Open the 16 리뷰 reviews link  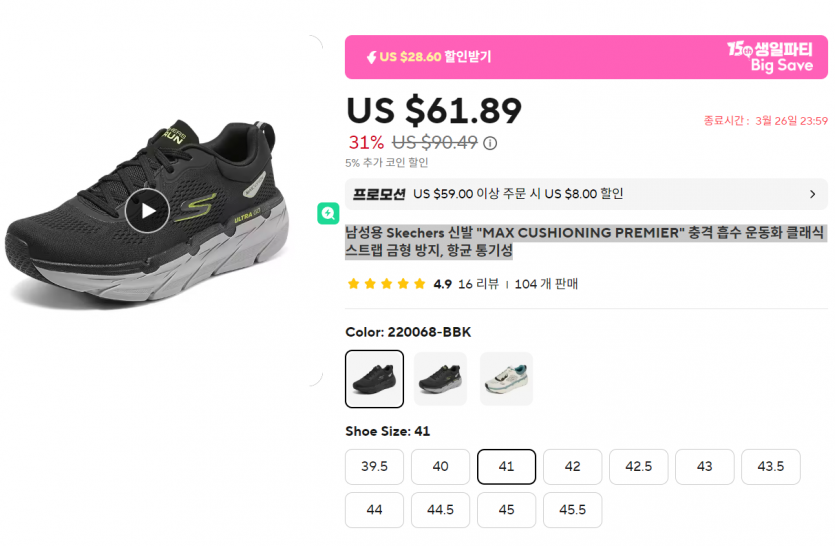pyautogui.click(x=478, y=284)
